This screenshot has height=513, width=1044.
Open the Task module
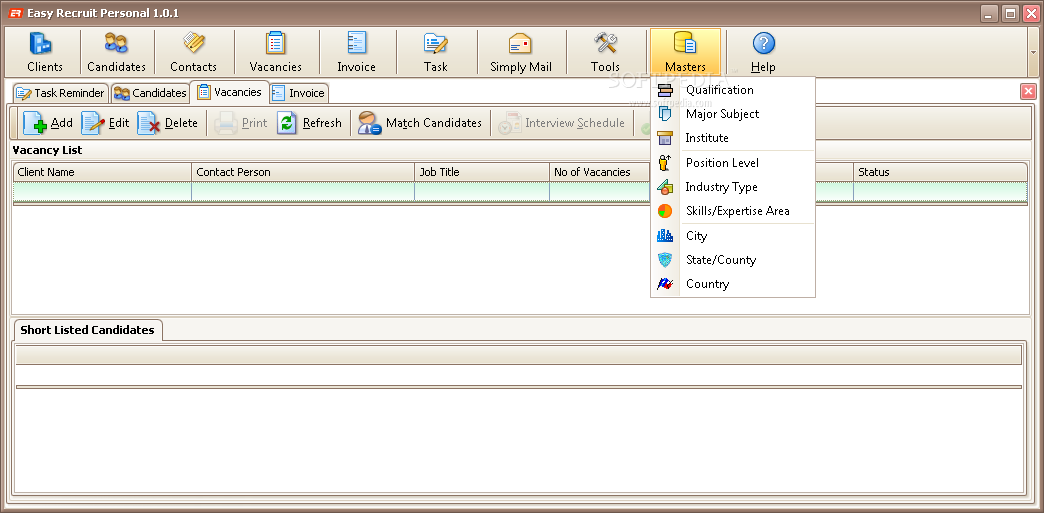[435, 53]
